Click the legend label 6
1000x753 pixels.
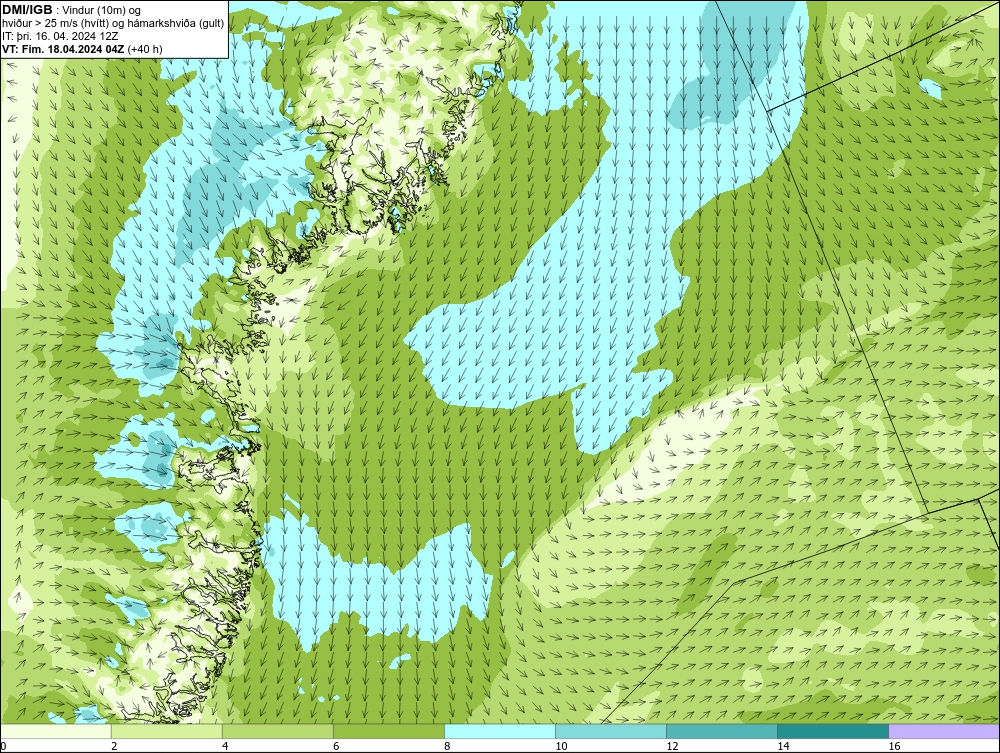coord(336,746)
